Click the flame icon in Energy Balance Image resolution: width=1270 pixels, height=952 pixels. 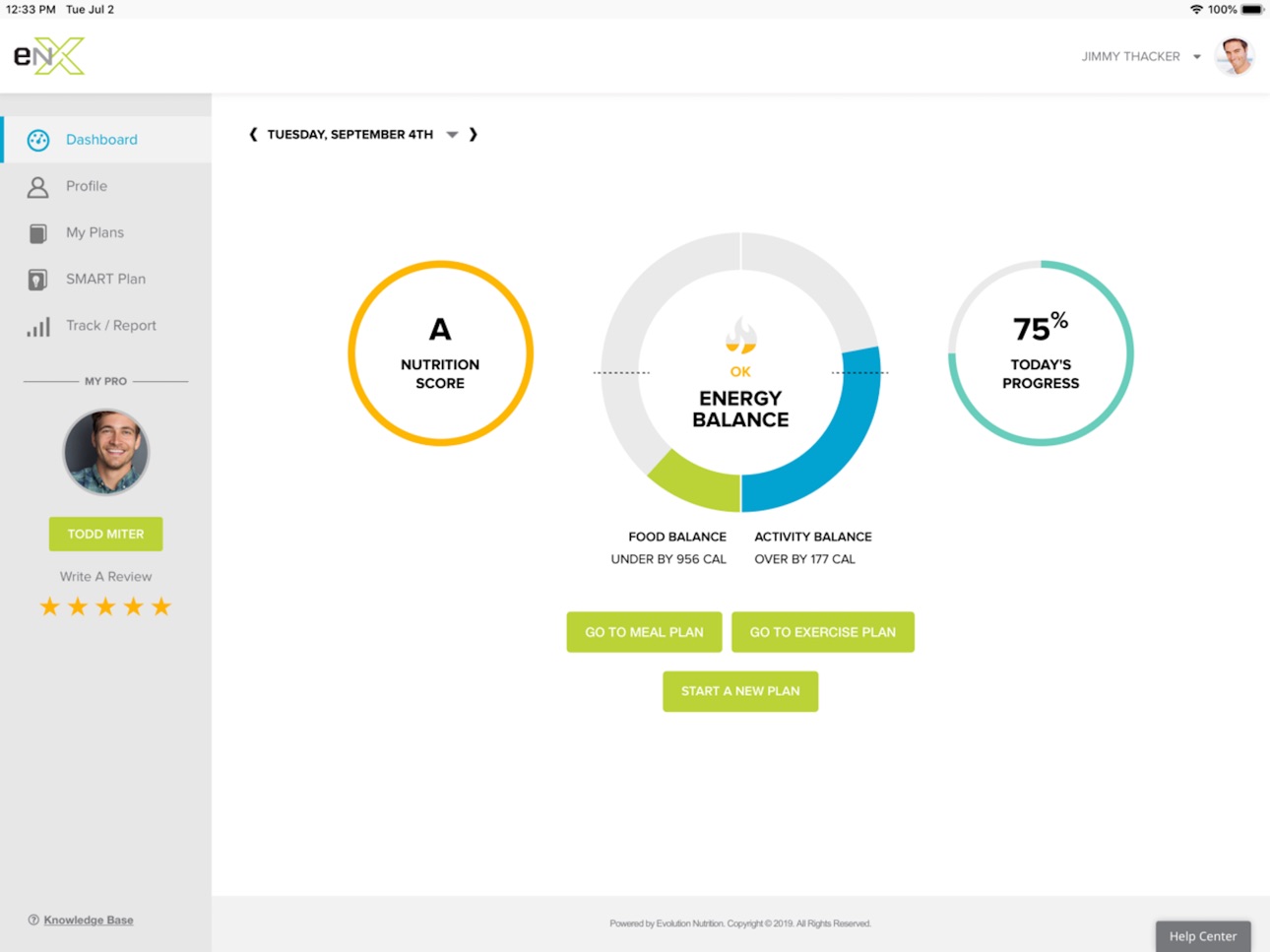coord(740,336)
